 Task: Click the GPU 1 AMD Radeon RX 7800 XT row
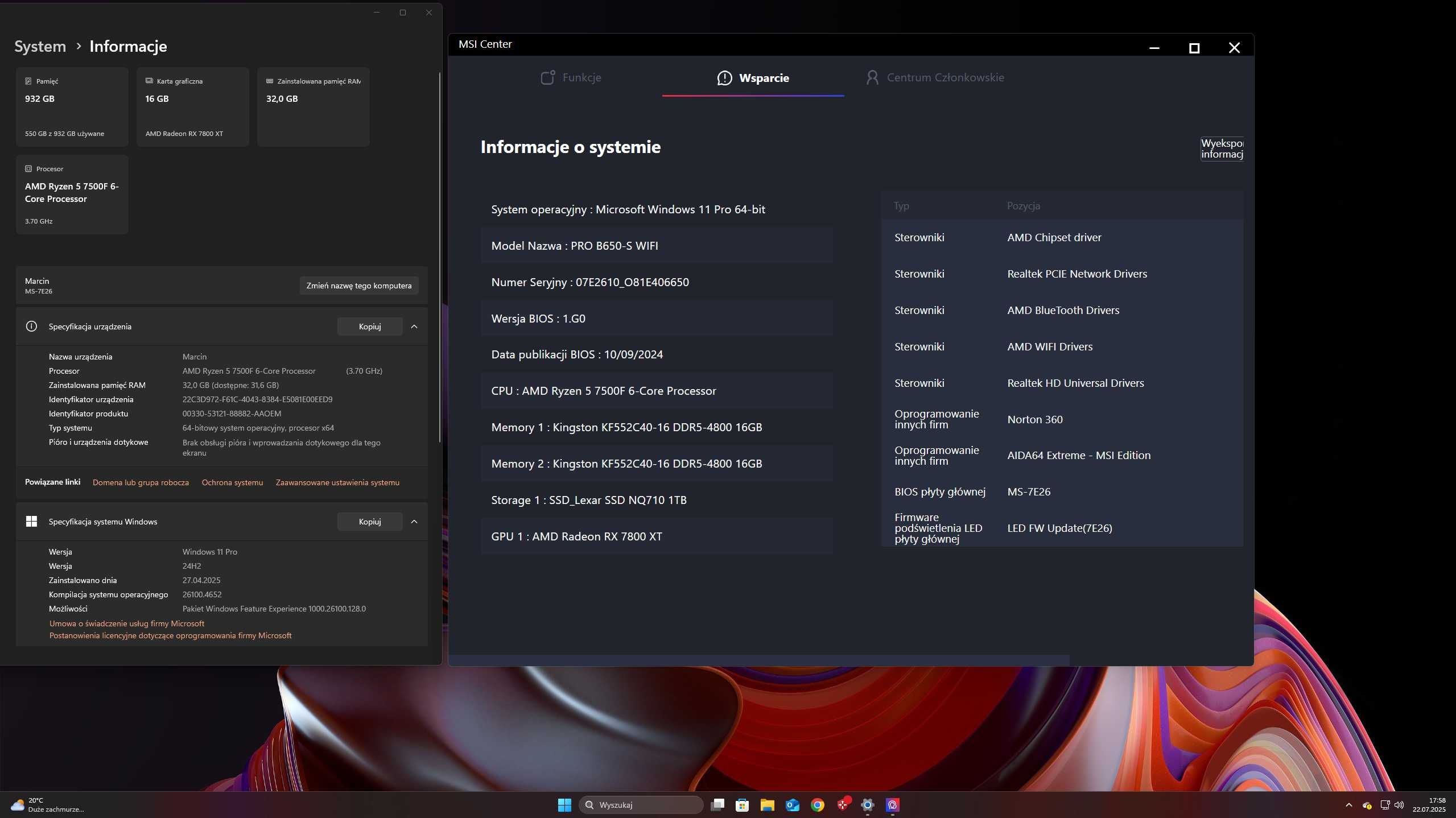pyautogui.click(x=657, y=536)
